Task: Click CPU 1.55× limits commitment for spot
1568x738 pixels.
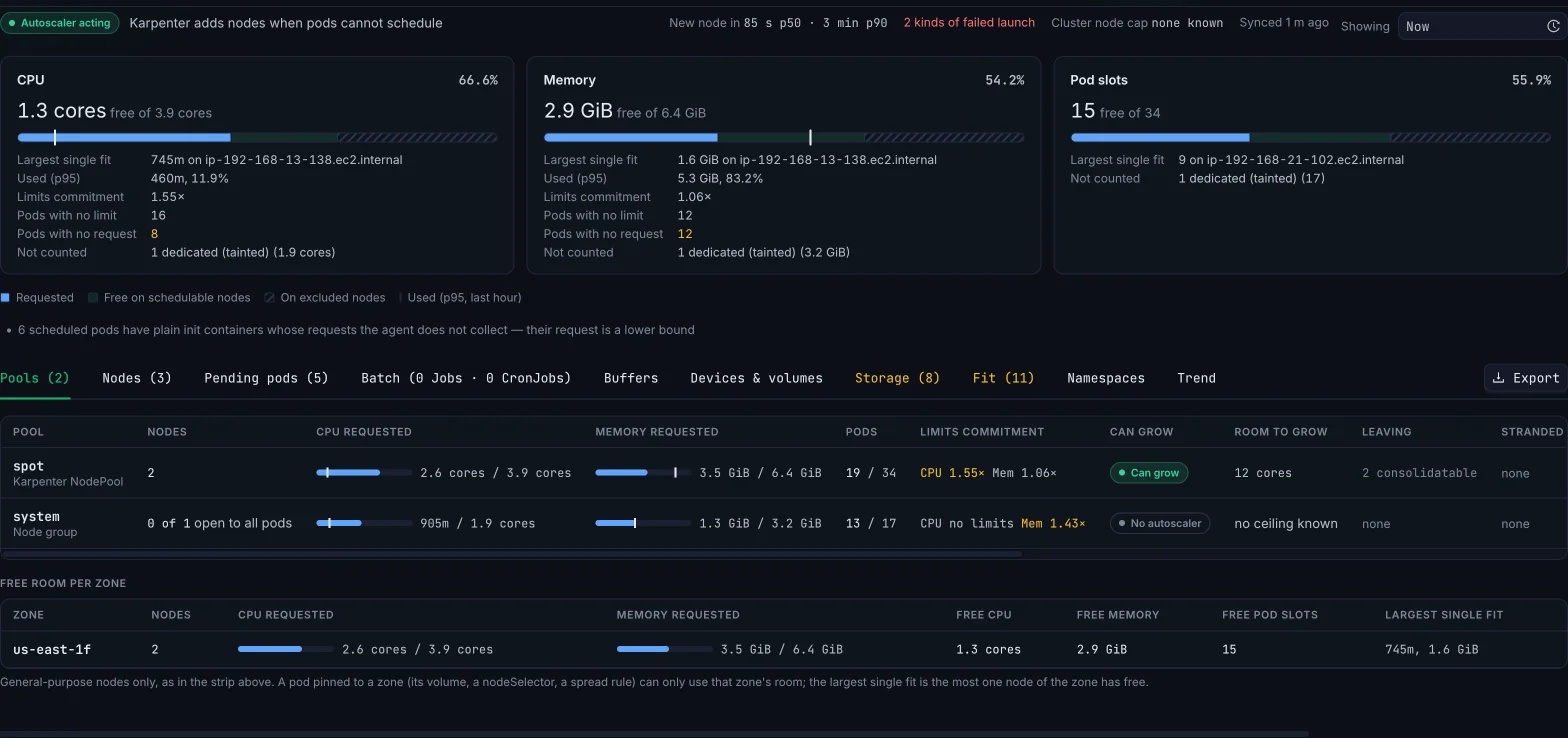Action: point(952,473)
